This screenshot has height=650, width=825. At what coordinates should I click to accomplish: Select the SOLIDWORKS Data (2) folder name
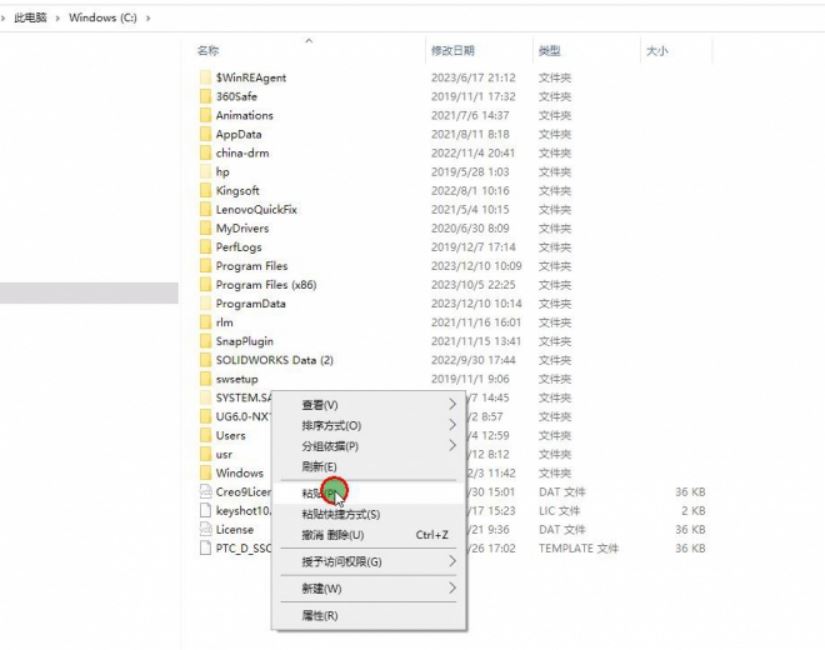click(274, 360)
